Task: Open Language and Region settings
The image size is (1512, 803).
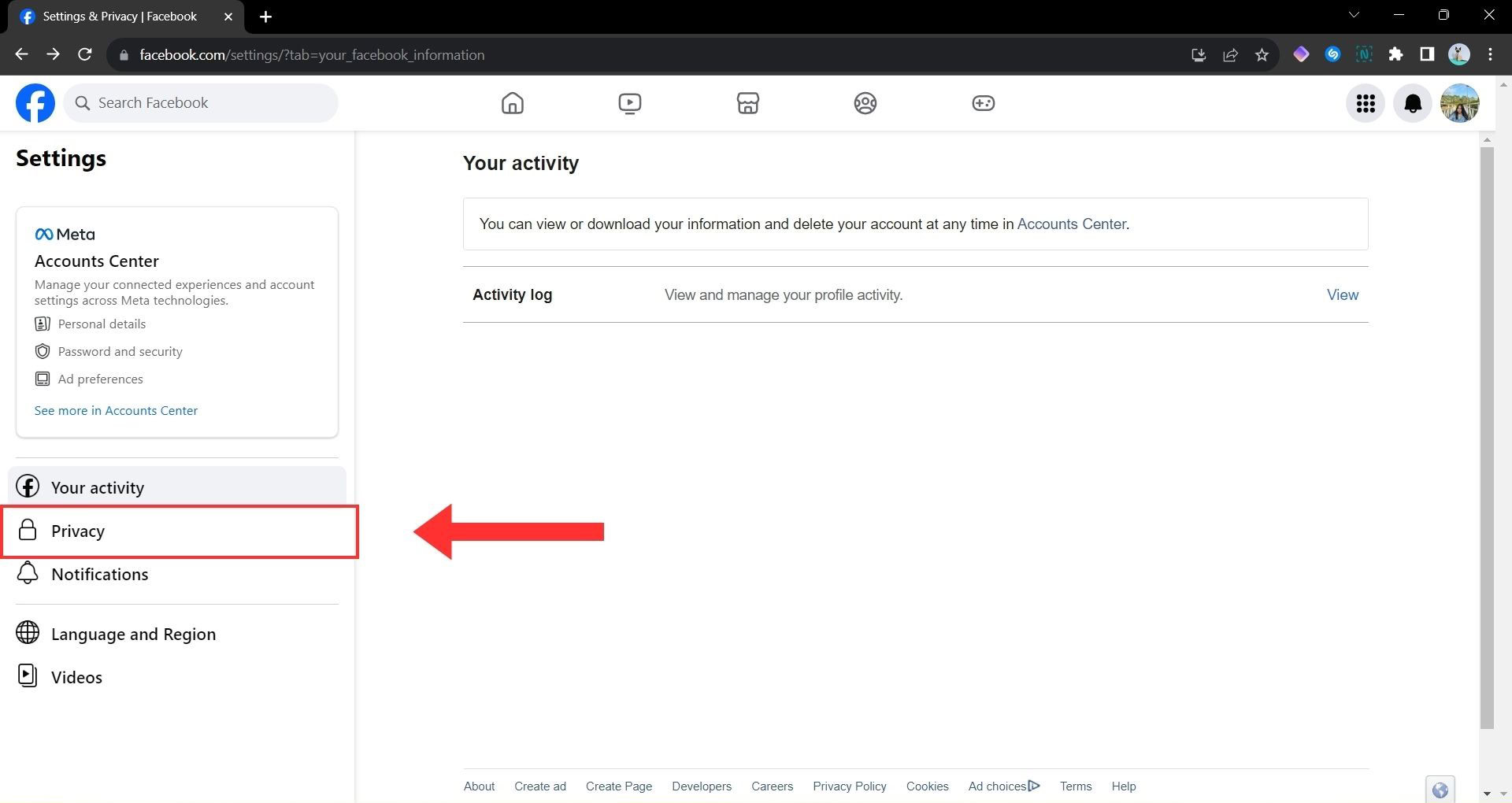Action: tap(133, 635)
